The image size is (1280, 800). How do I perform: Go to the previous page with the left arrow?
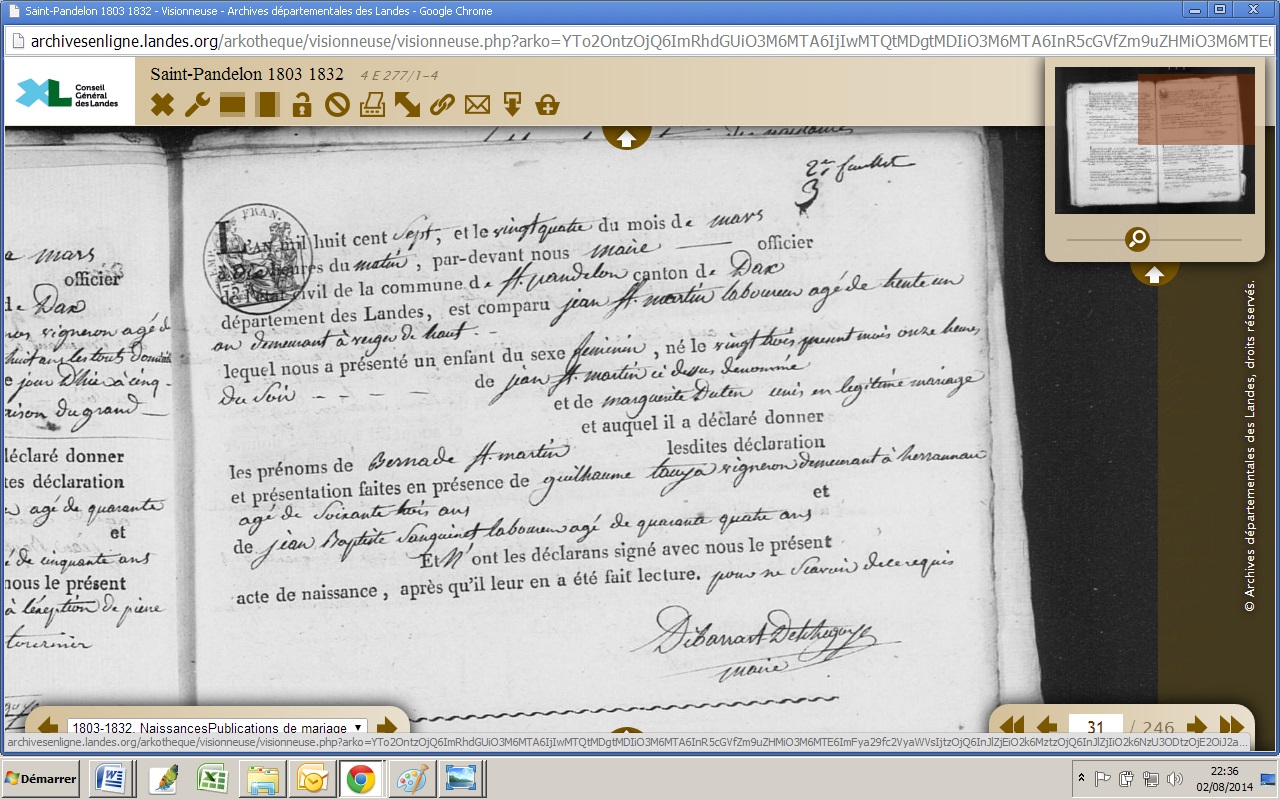coord(1047,726)
